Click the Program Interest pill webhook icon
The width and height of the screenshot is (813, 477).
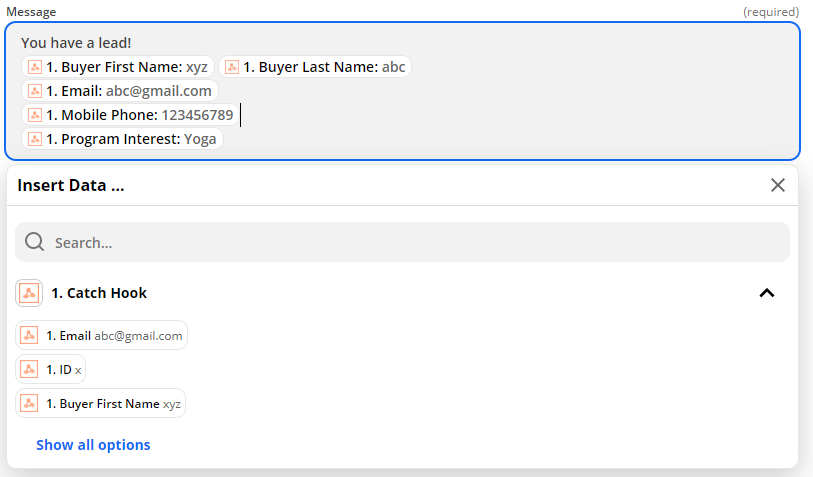point(35,139)
